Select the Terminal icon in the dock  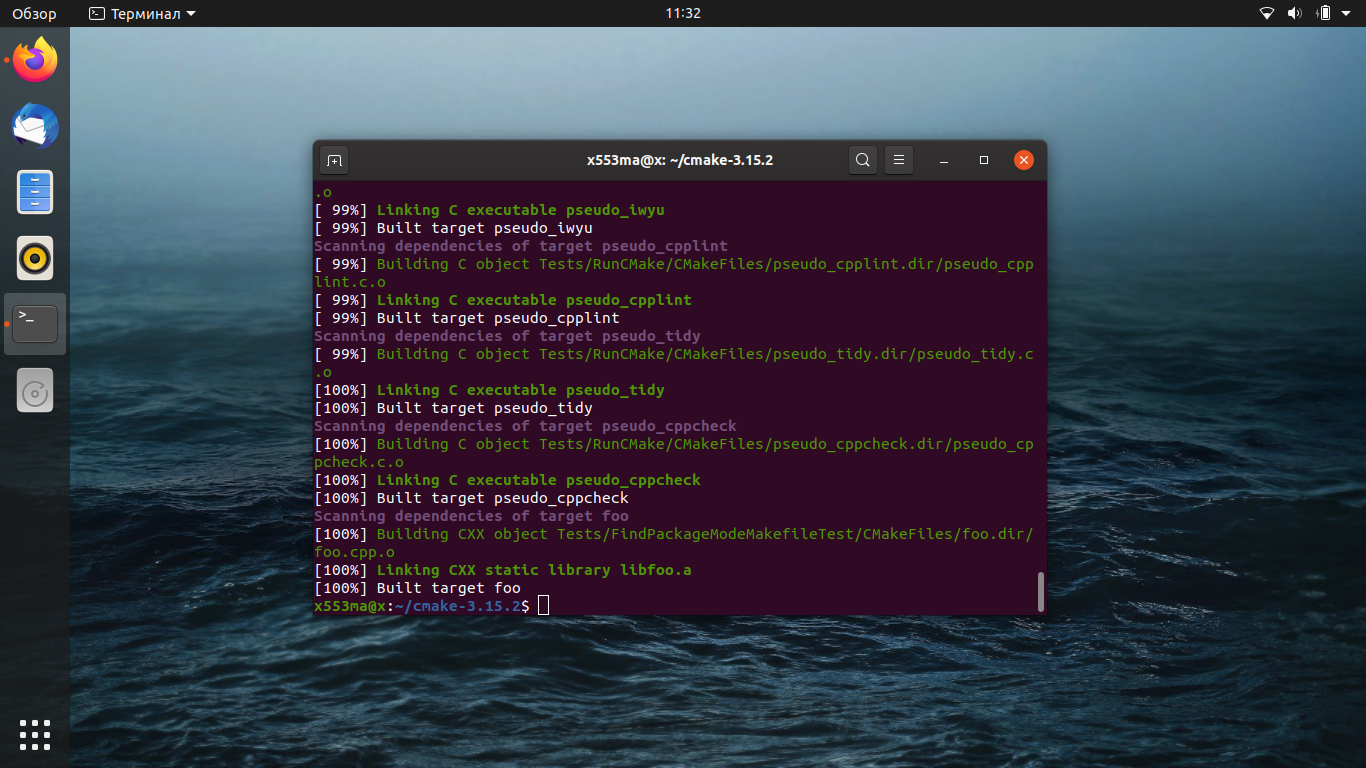tap(35, 324)
